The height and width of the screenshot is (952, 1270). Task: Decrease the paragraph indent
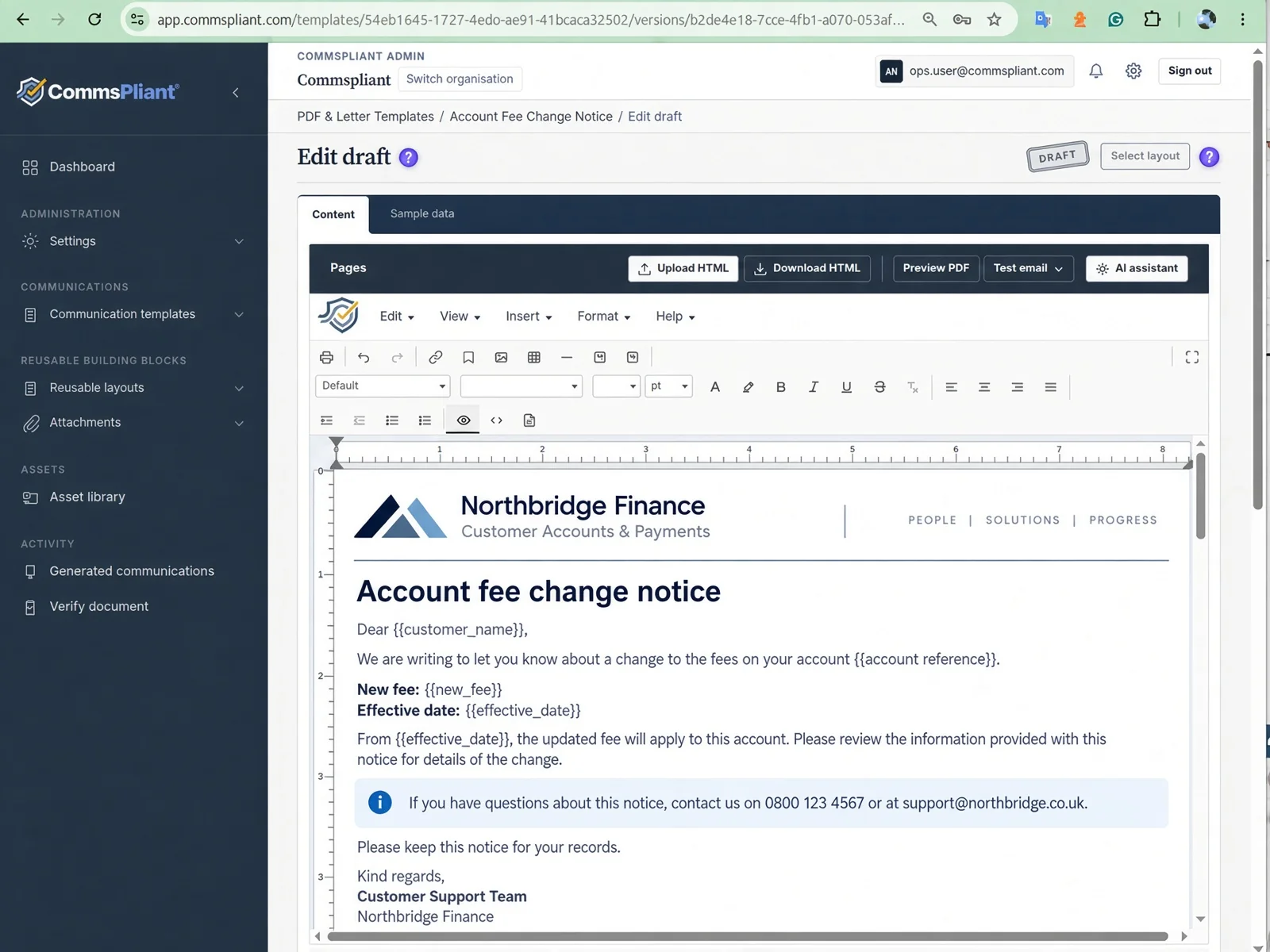click(x=359, y=420)
